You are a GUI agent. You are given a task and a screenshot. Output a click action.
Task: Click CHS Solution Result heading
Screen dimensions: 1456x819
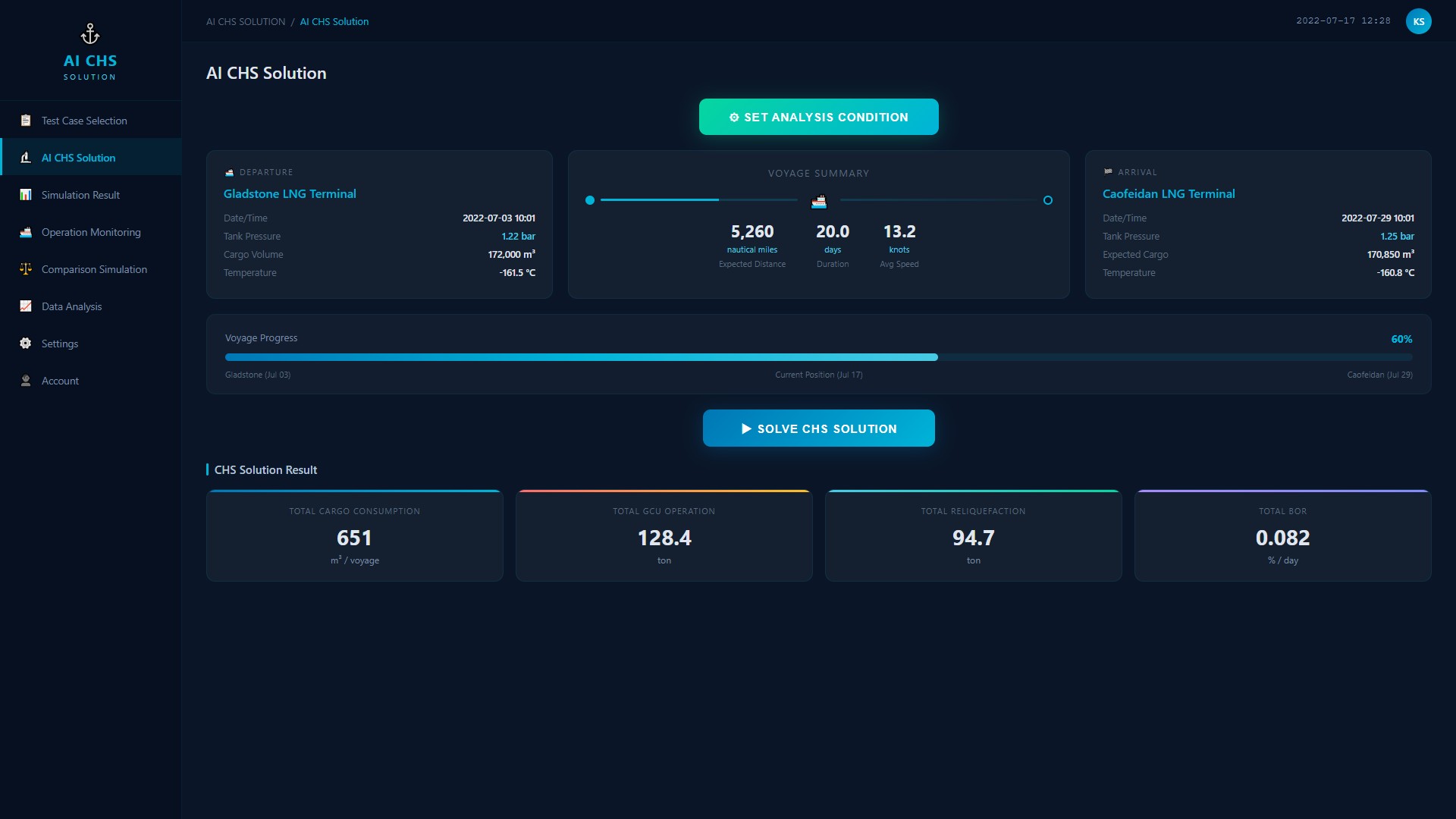tap(265, 470)
